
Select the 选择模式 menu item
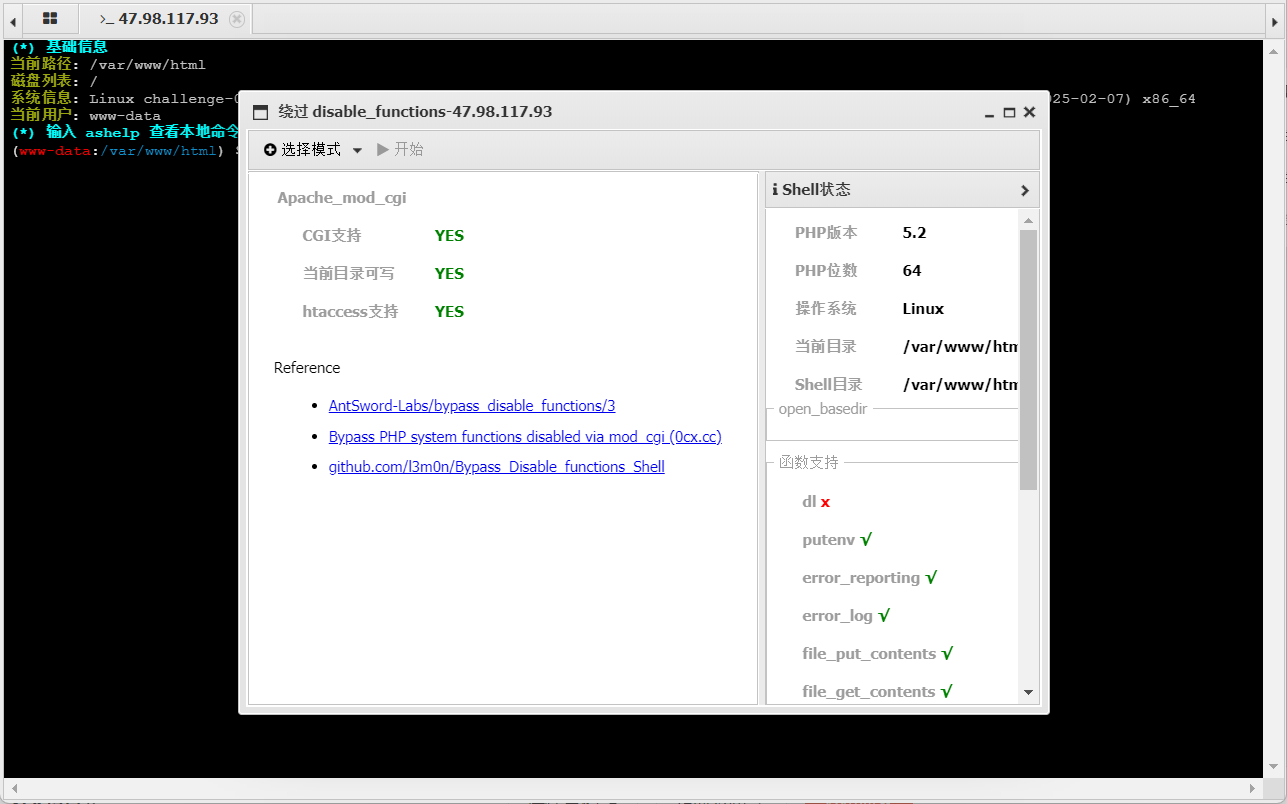click(x=313, y=149)
